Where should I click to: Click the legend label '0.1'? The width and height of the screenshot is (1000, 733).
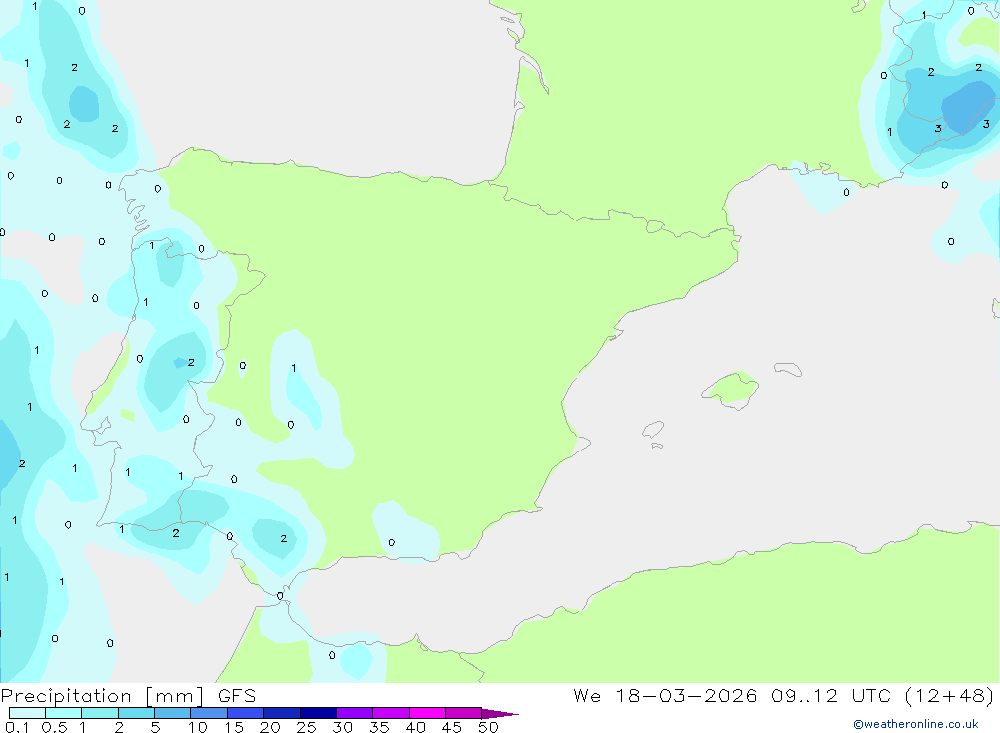click(x=17, y=727)
